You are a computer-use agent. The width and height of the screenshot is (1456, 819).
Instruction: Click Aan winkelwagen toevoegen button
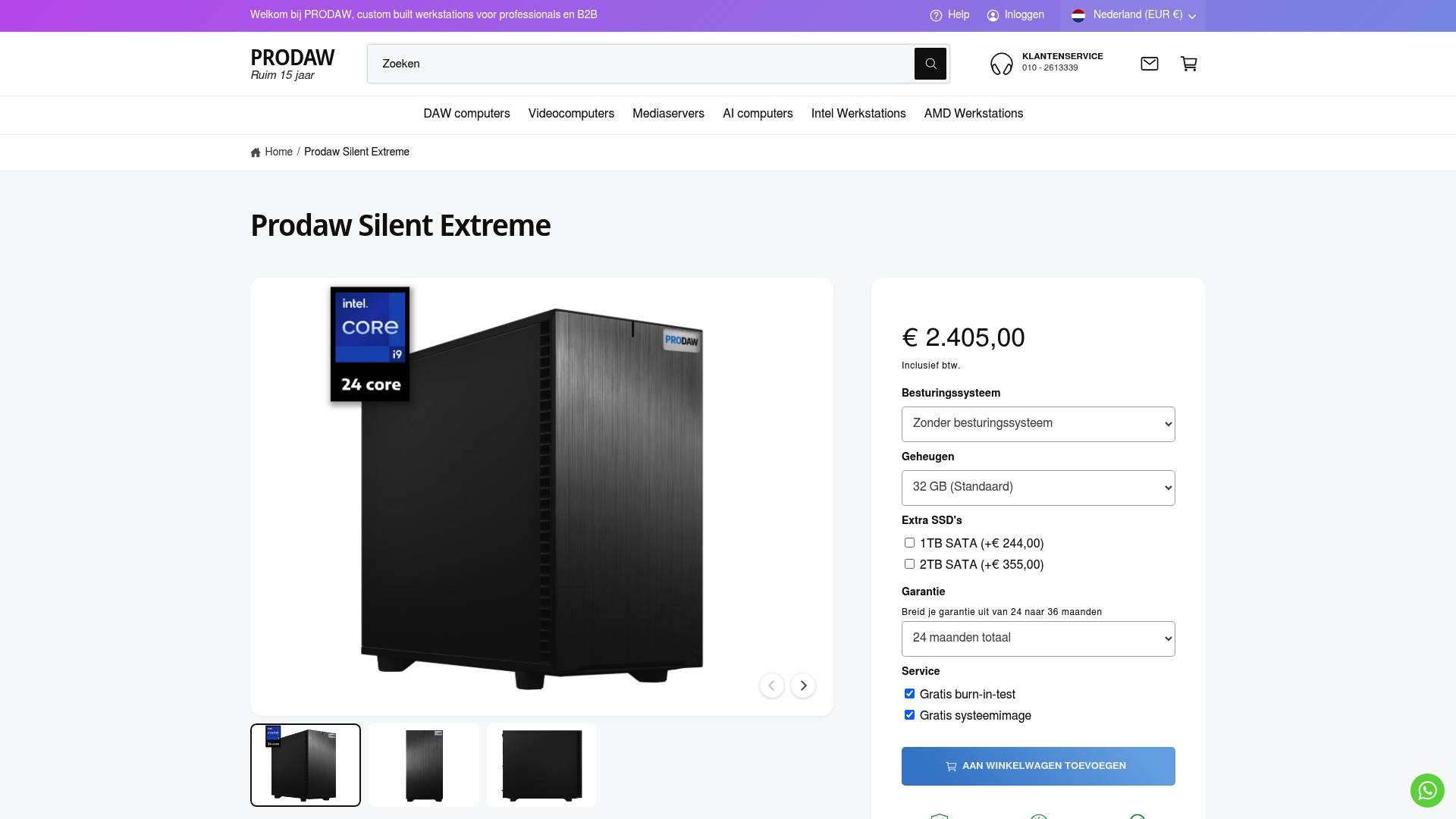click(1038, 766)
